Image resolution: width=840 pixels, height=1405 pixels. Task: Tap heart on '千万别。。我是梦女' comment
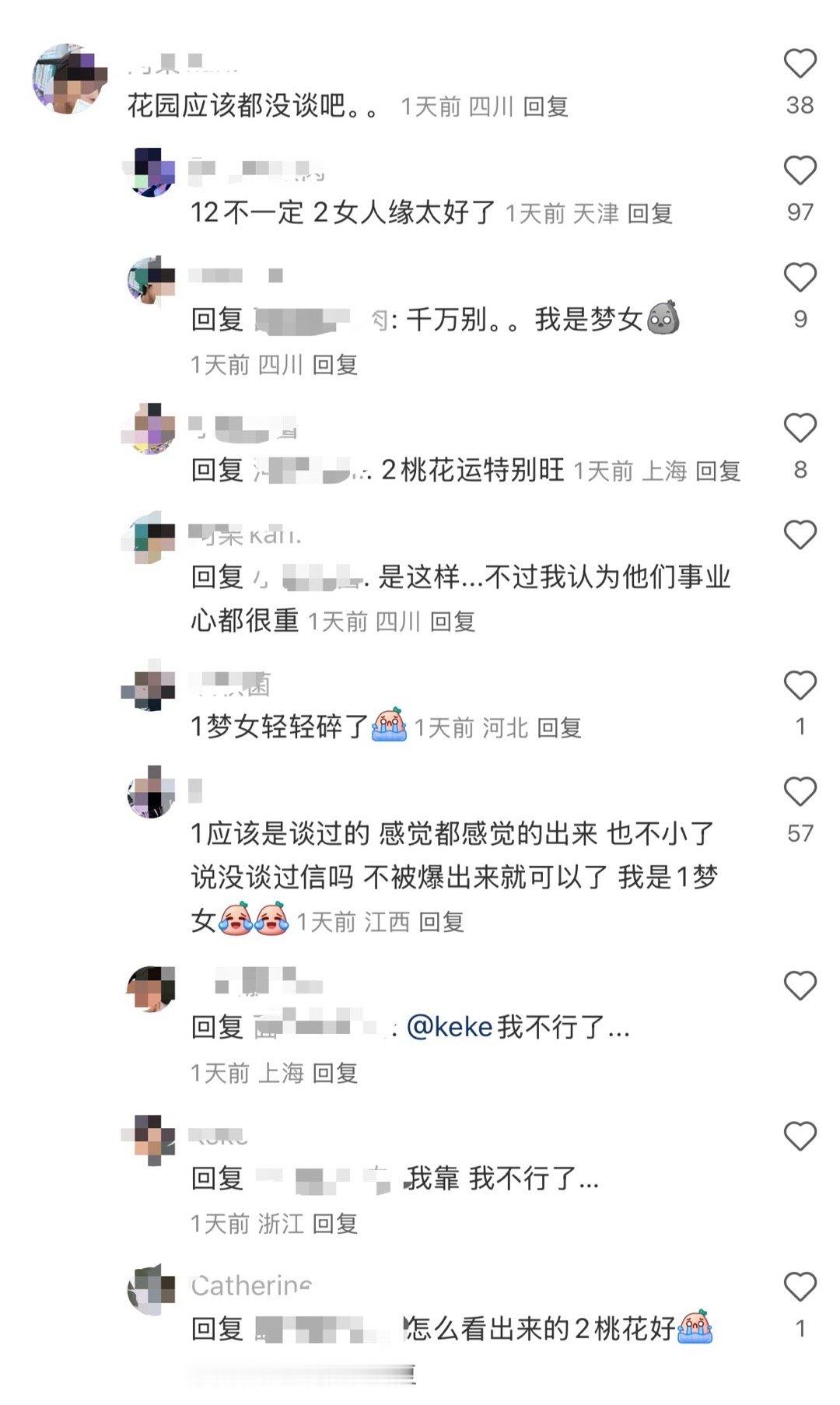[x=800, y=278]
